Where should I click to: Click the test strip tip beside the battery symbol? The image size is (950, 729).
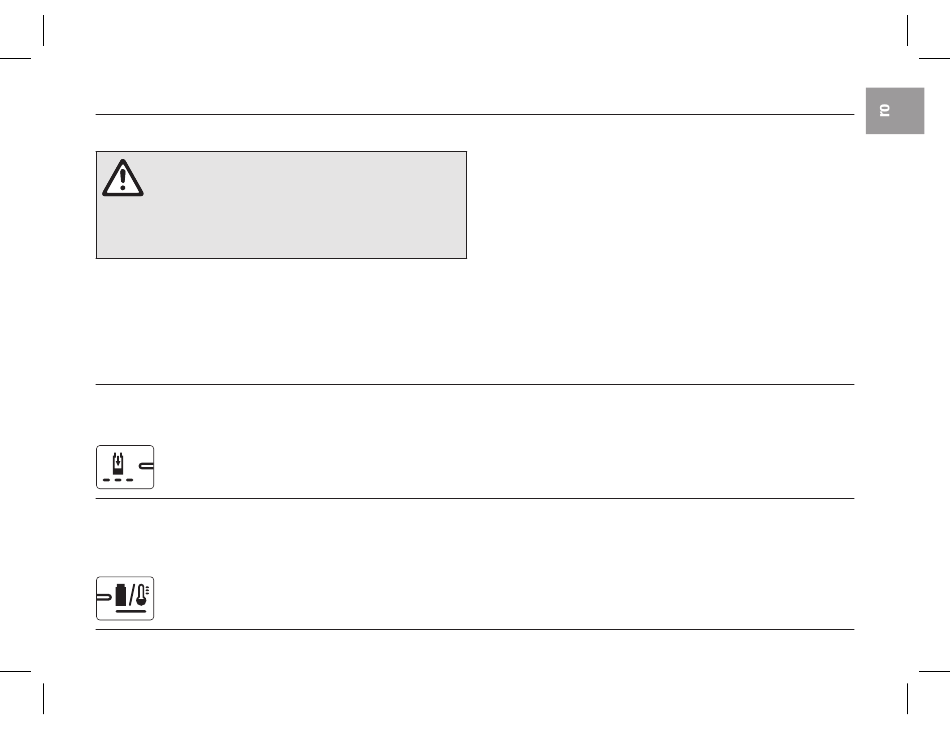pos(104,597)
